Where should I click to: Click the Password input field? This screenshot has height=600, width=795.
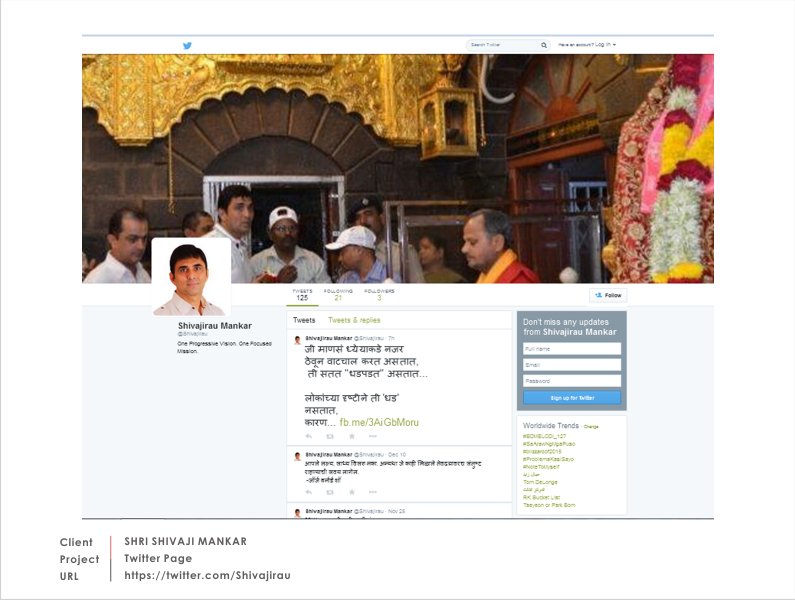[x=572, y=381]
